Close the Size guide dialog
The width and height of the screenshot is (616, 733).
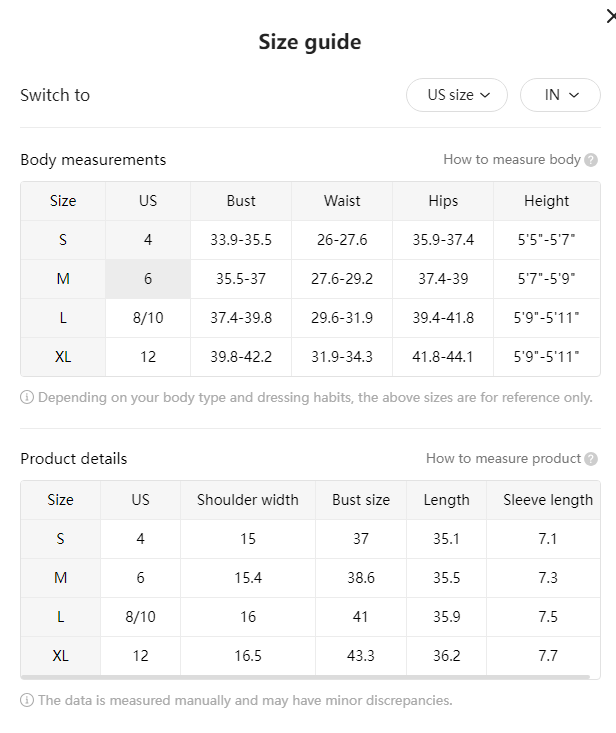pyautogui.click(x=611, y=16)
